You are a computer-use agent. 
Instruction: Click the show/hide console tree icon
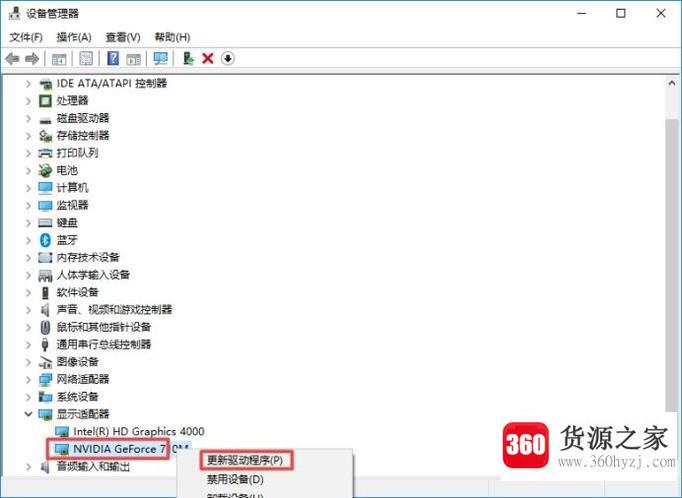pyautogui.click(x=59, y=58)
